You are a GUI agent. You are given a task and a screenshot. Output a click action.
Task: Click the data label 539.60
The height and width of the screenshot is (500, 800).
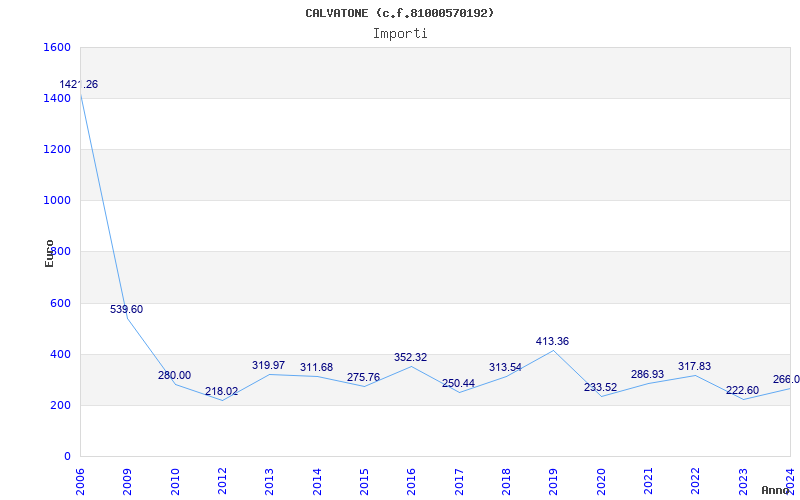tap(127, 309)
